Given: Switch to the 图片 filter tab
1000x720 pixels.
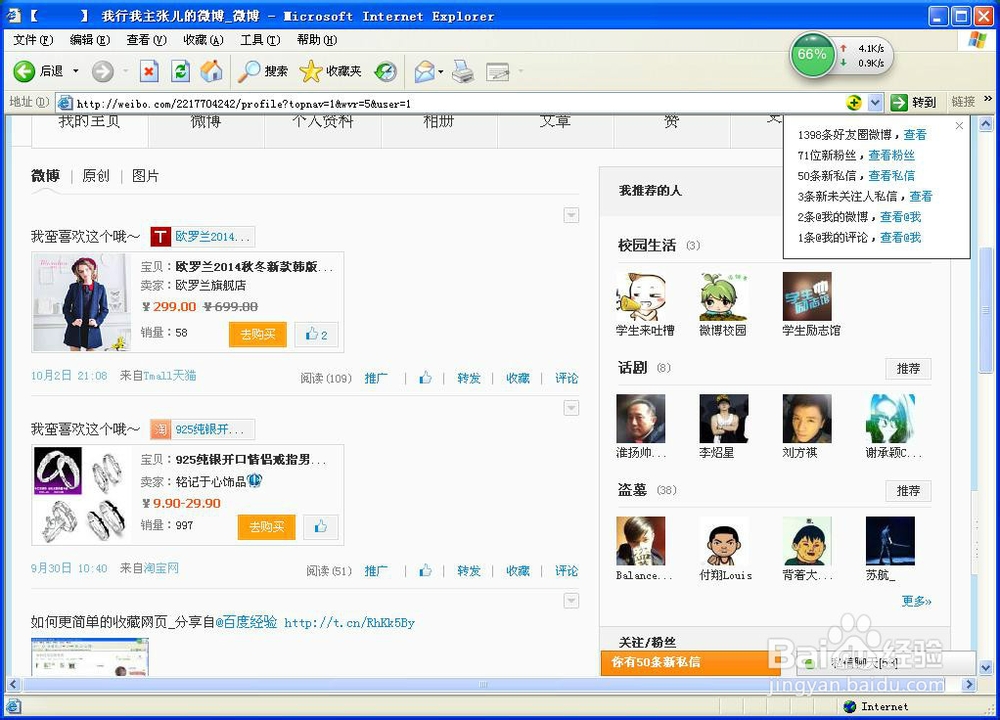Looking at the screenshot, I should pos(145,176).
